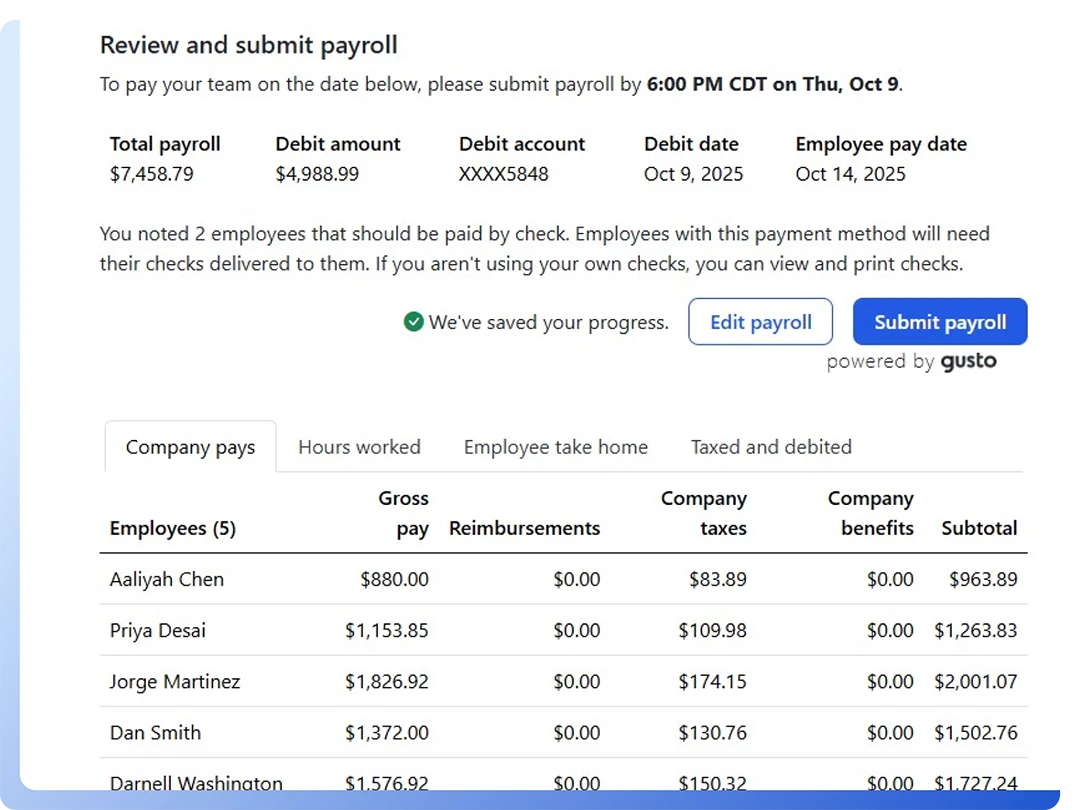Click Jorge Martinez's subtotal of $2,001.07
This screenshot has width=1080, height=810.
click(975, 682)
